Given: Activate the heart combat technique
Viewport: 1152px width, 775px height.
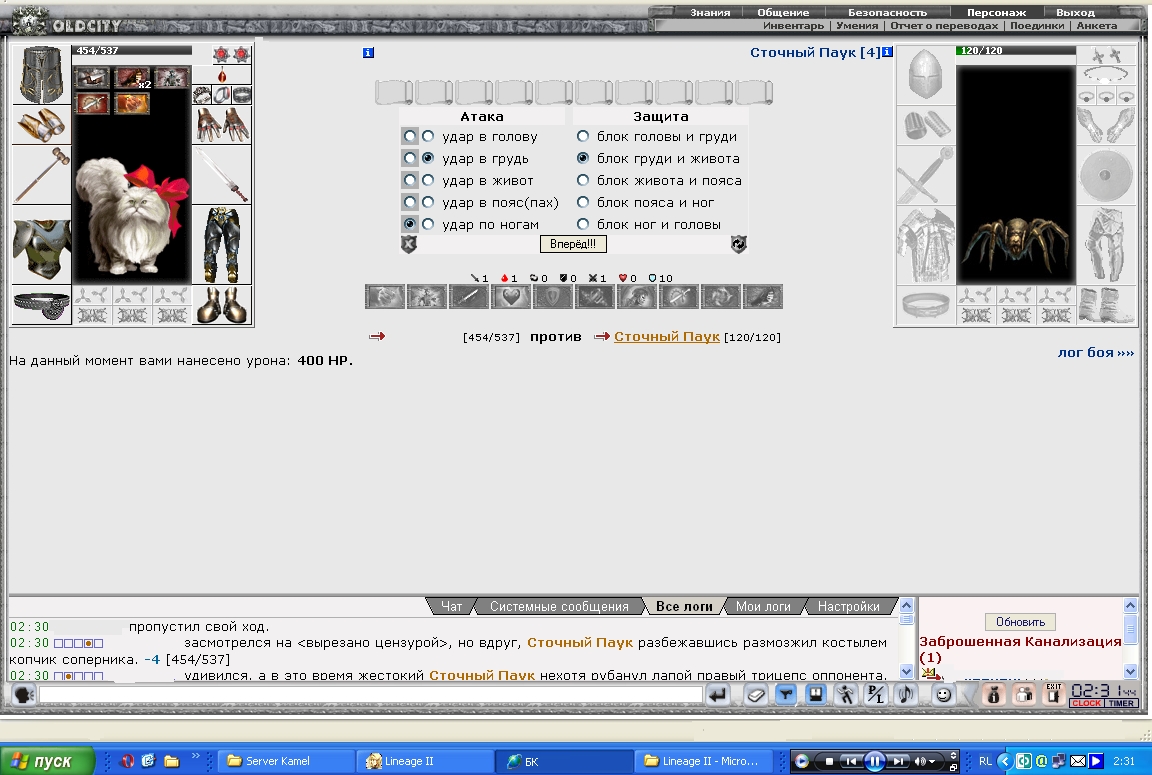Looking at the screenshot, I should tap(511, 297).
